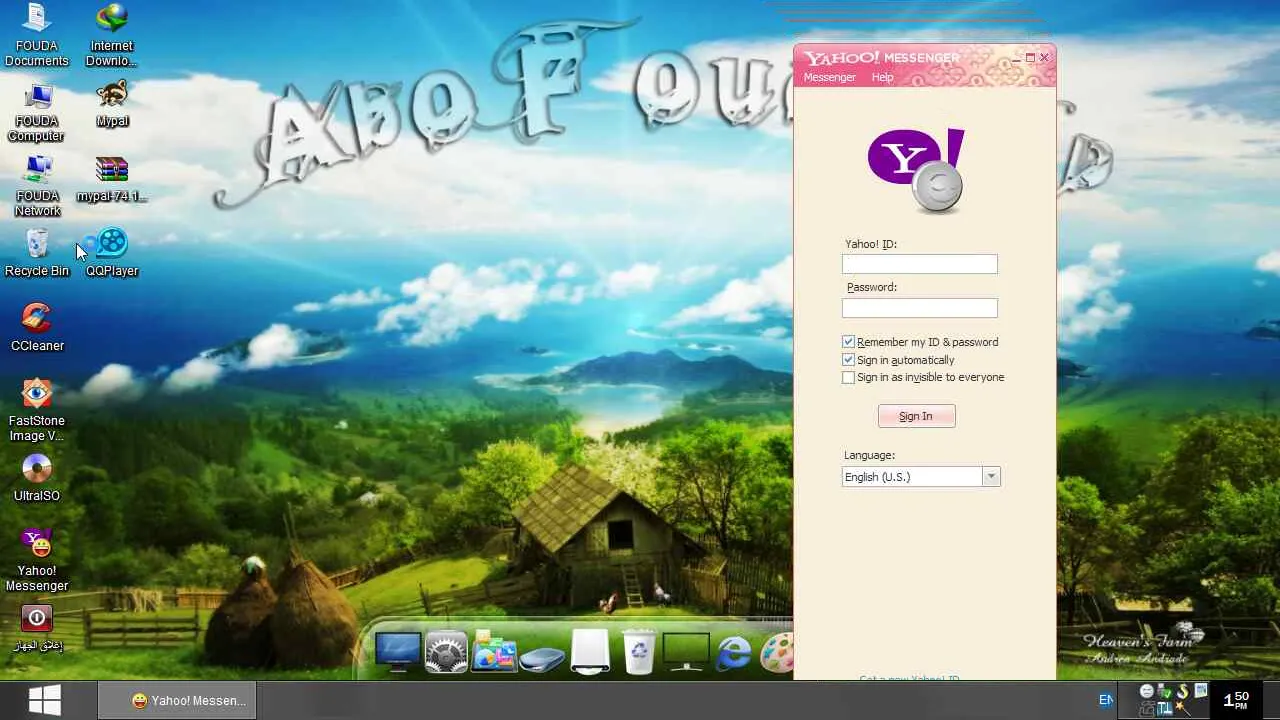Click the blue monitor icon in the dock
Screen dimensions: 1280x720
(x=397, y=651)
